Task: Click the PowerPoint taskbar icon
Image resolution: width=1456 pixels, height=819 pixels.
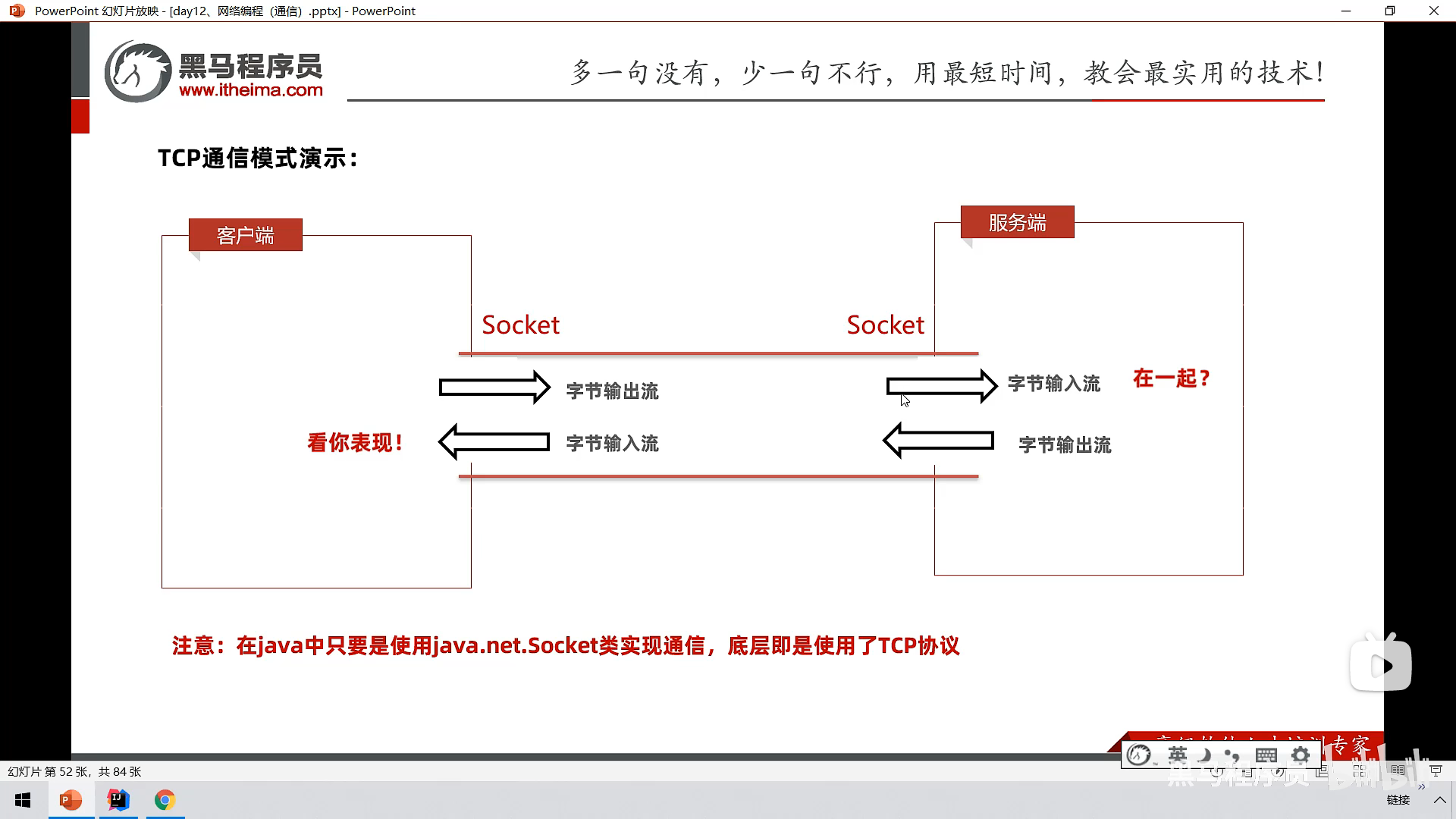Action: click(71, 800)
